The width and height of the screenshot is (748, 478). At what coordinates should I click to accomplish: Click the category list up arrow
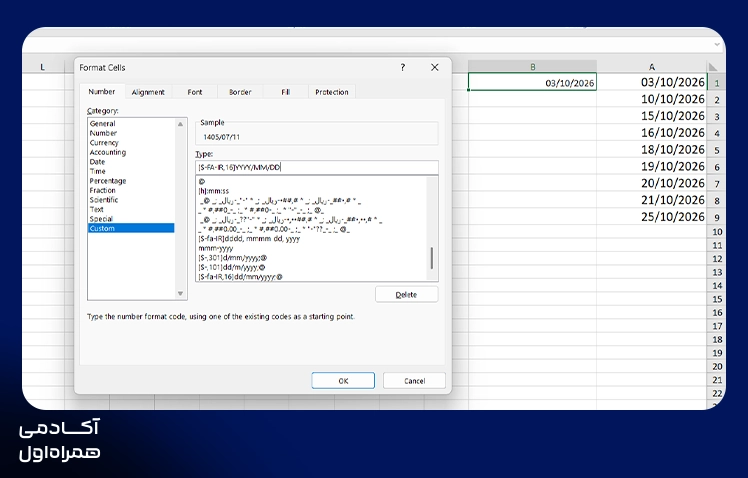click(x=180, y=124)
